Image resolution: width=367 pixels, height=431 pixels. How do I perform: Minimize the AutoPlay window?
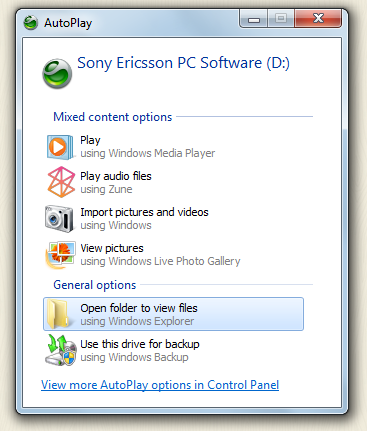(x=254, y=19)
